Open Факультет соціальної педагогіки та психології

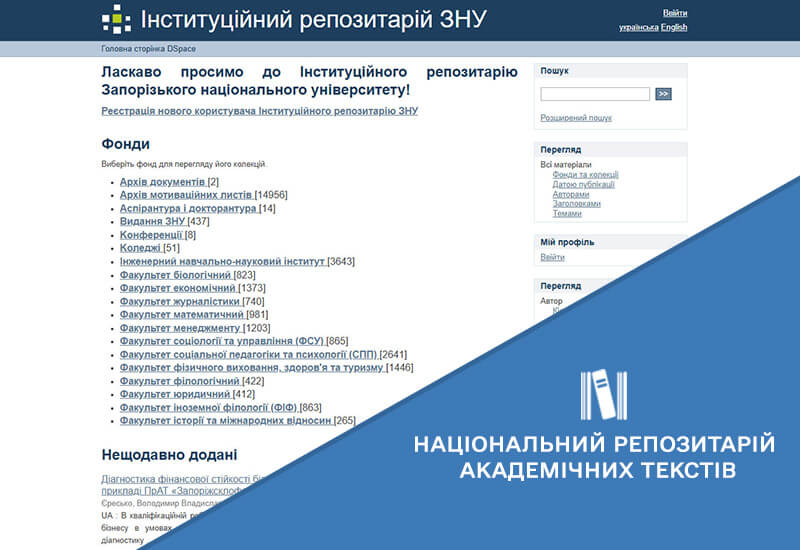pyautogui.click(x=249, y=354)
